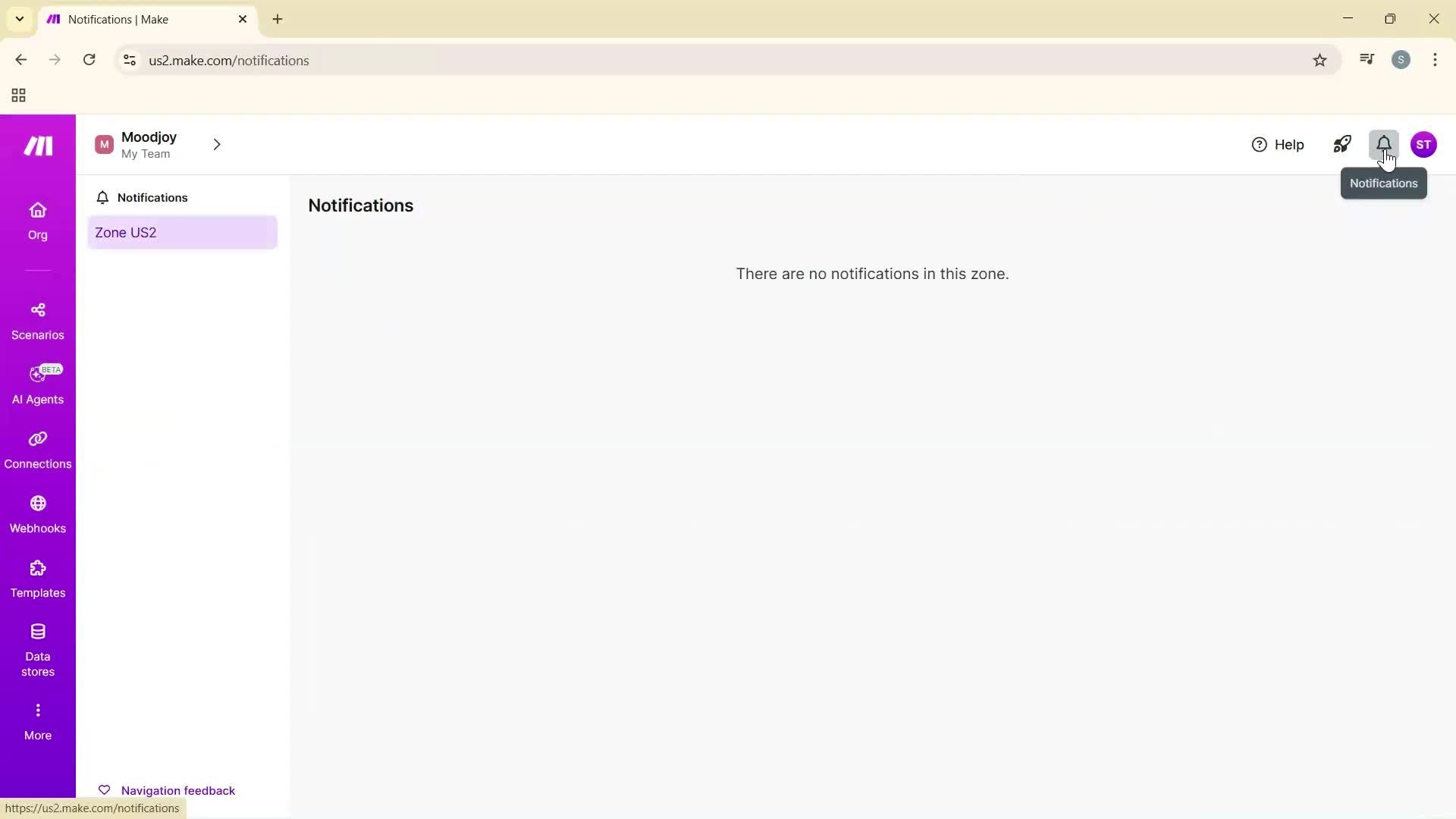
Task: Open the Scenarios section in sidebar
Action: (x=37, y=320)
